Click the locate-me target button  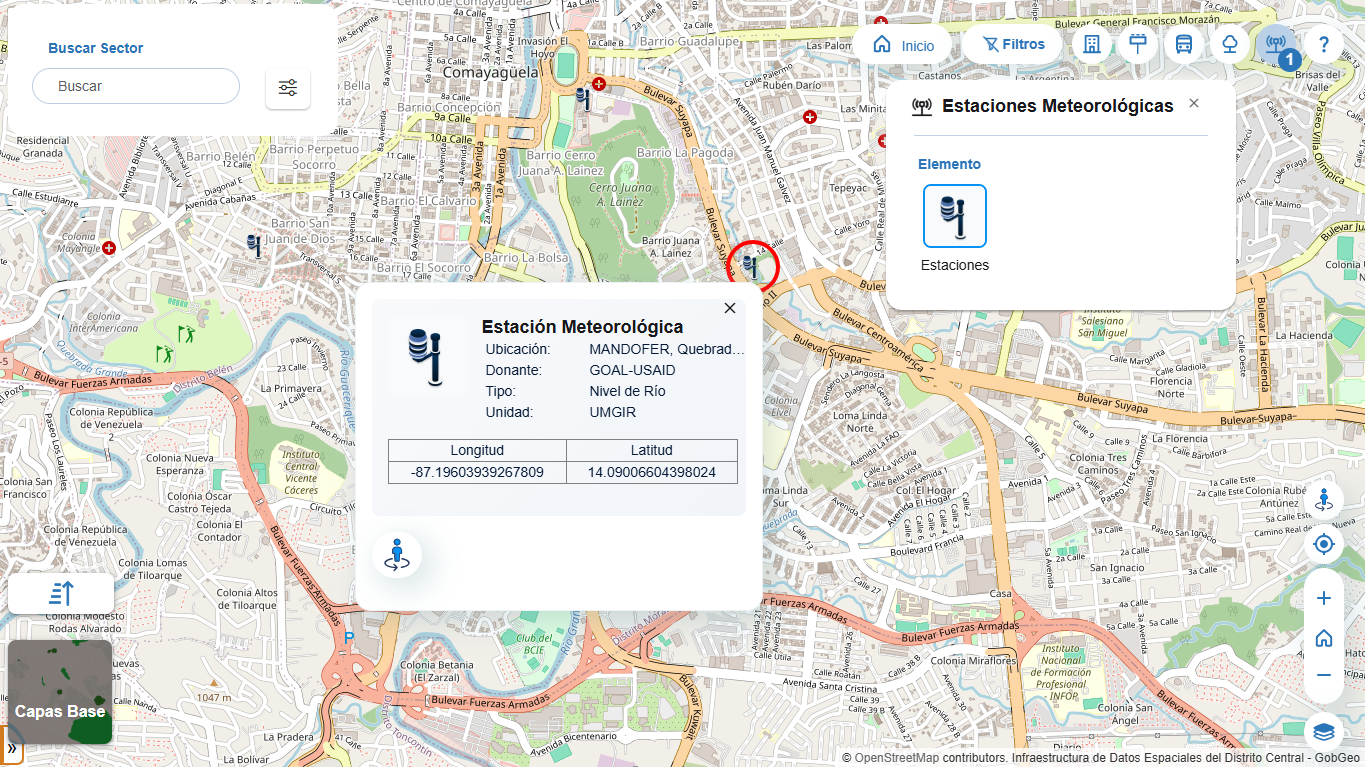pyautogui.click(x=1324, y=544)
